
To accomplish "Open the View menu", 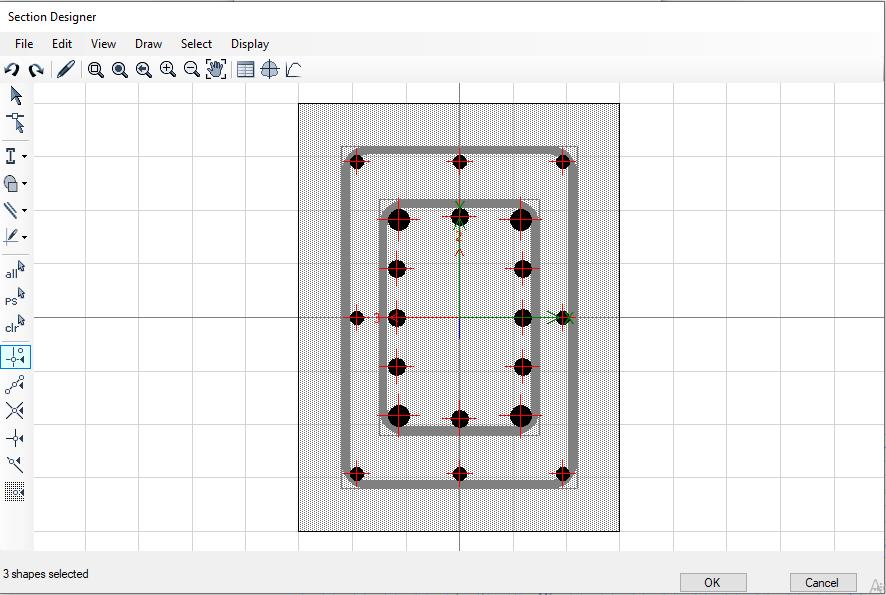I will [103, 44].
